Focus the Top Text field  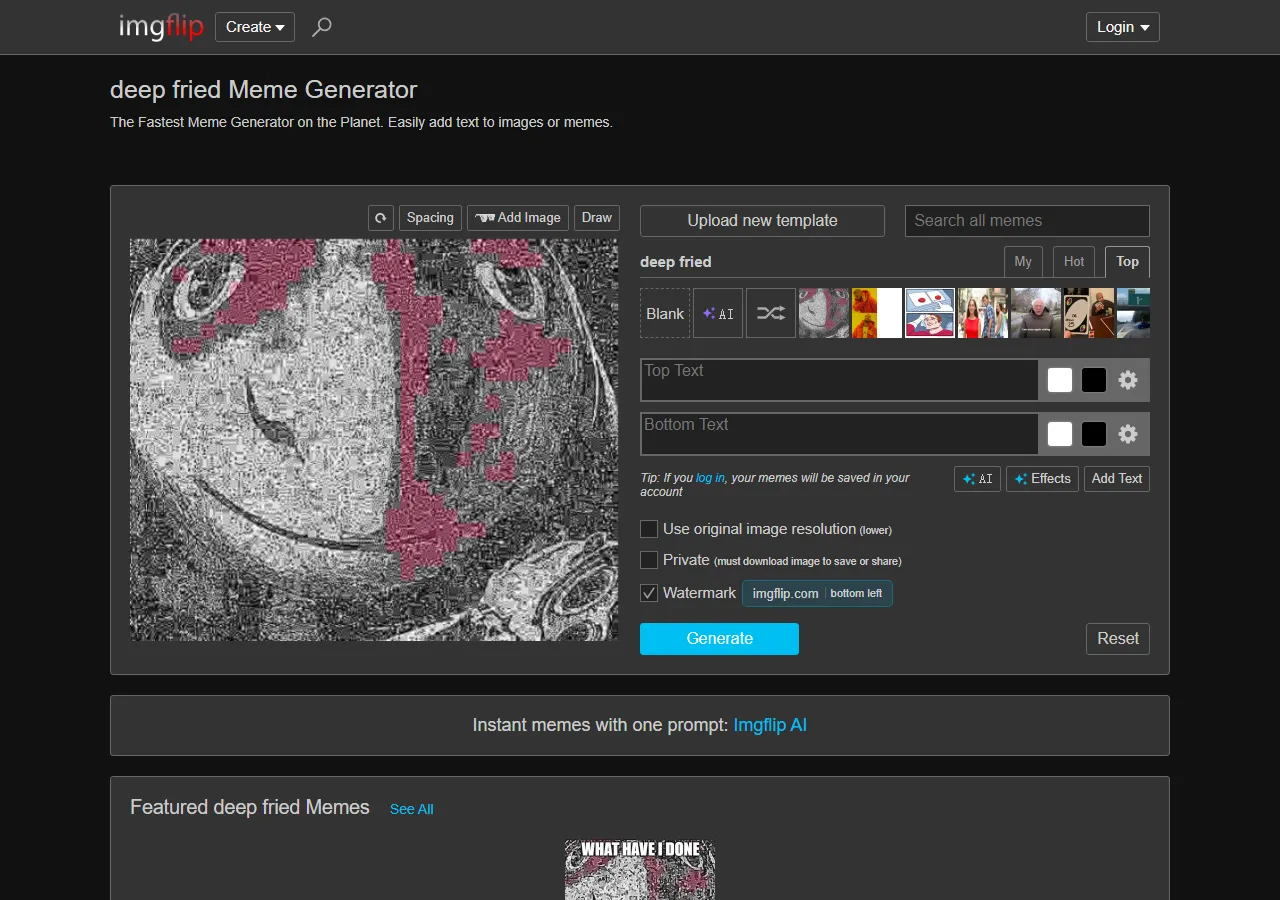pyautogui.click(x=839, y=380)
